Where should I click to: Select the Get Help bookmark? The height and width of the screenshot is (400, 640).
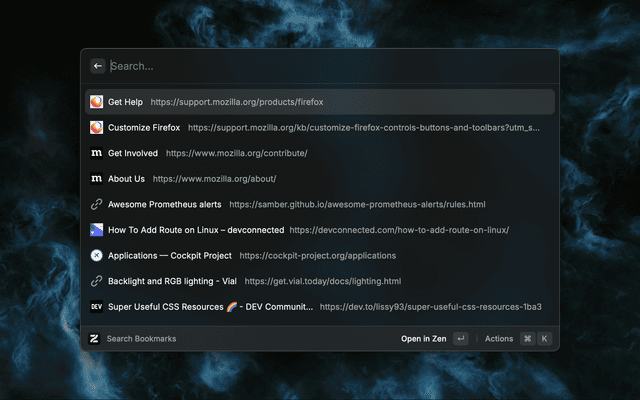pos(126,102)
